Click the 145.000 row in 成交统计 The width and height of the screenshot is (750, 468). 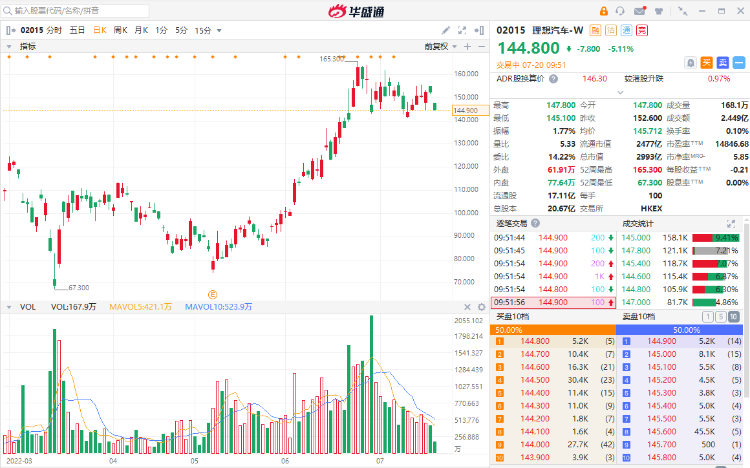680,237
